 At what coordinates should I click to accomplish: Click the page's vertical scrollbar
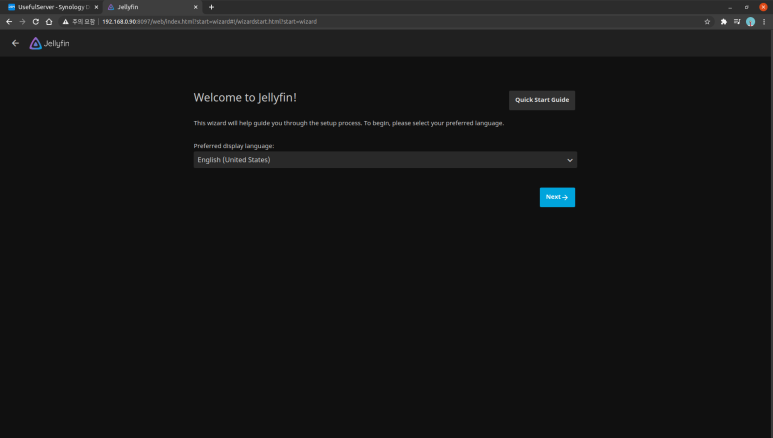point(771,234)
